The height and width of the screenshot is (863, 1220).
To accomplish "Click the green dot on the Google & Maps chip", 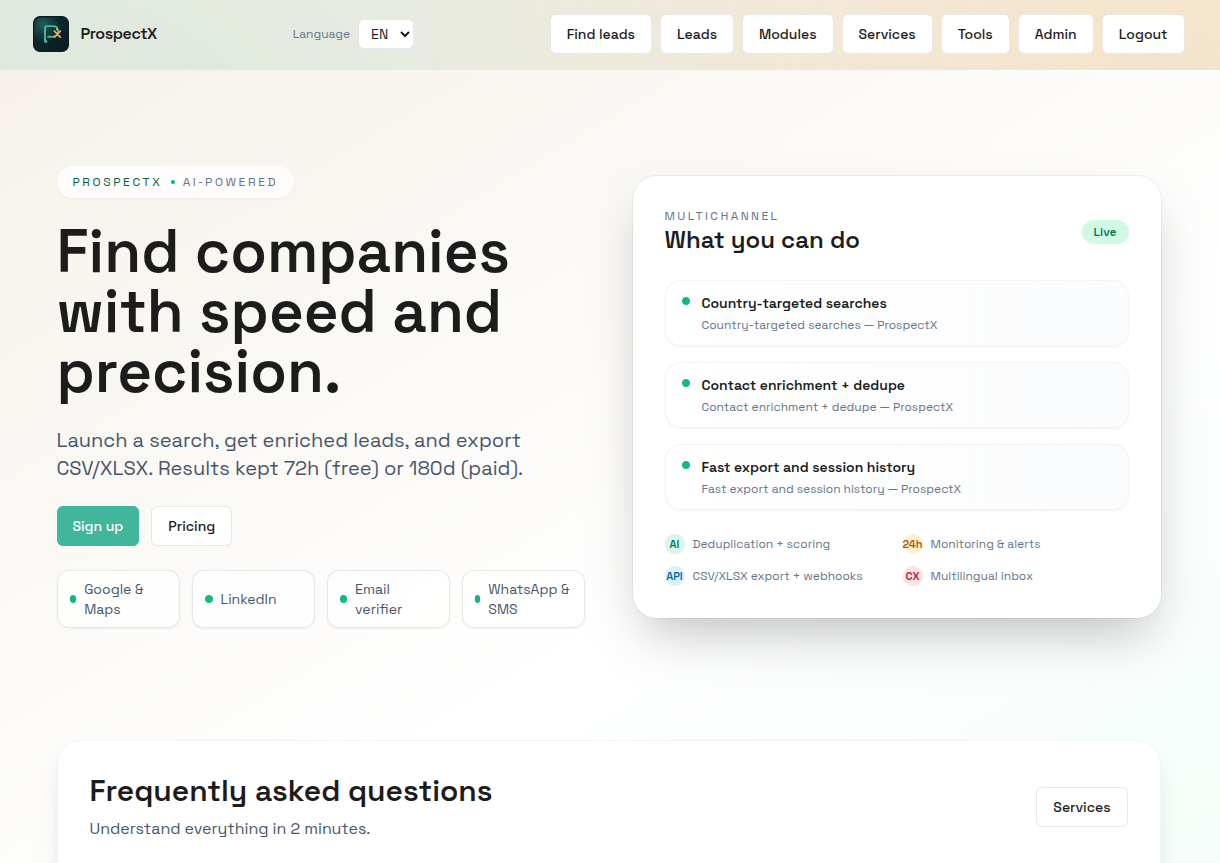I will pos(72,599).
